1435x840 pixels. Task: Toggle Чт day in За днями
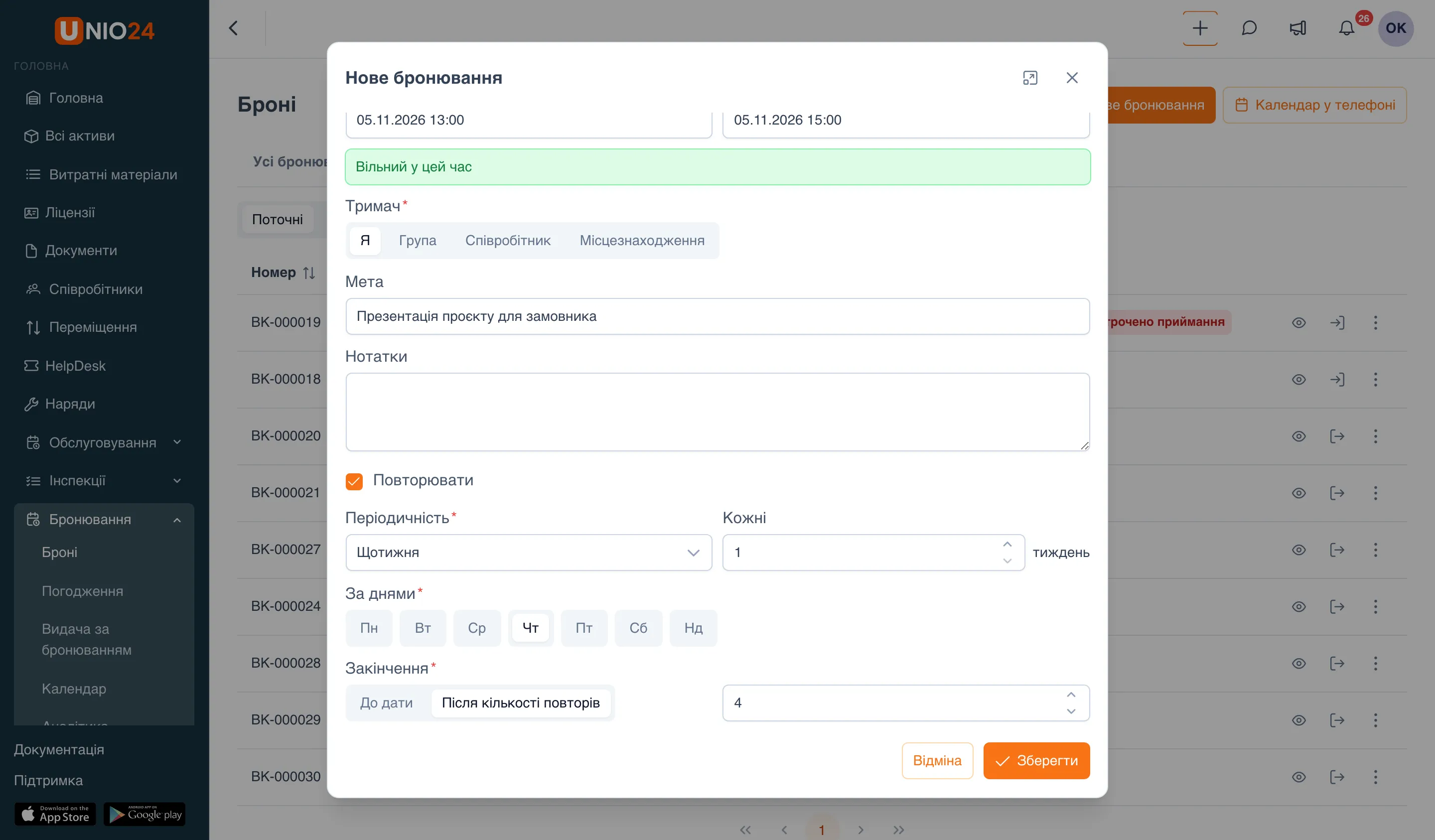tap(531, 628)
